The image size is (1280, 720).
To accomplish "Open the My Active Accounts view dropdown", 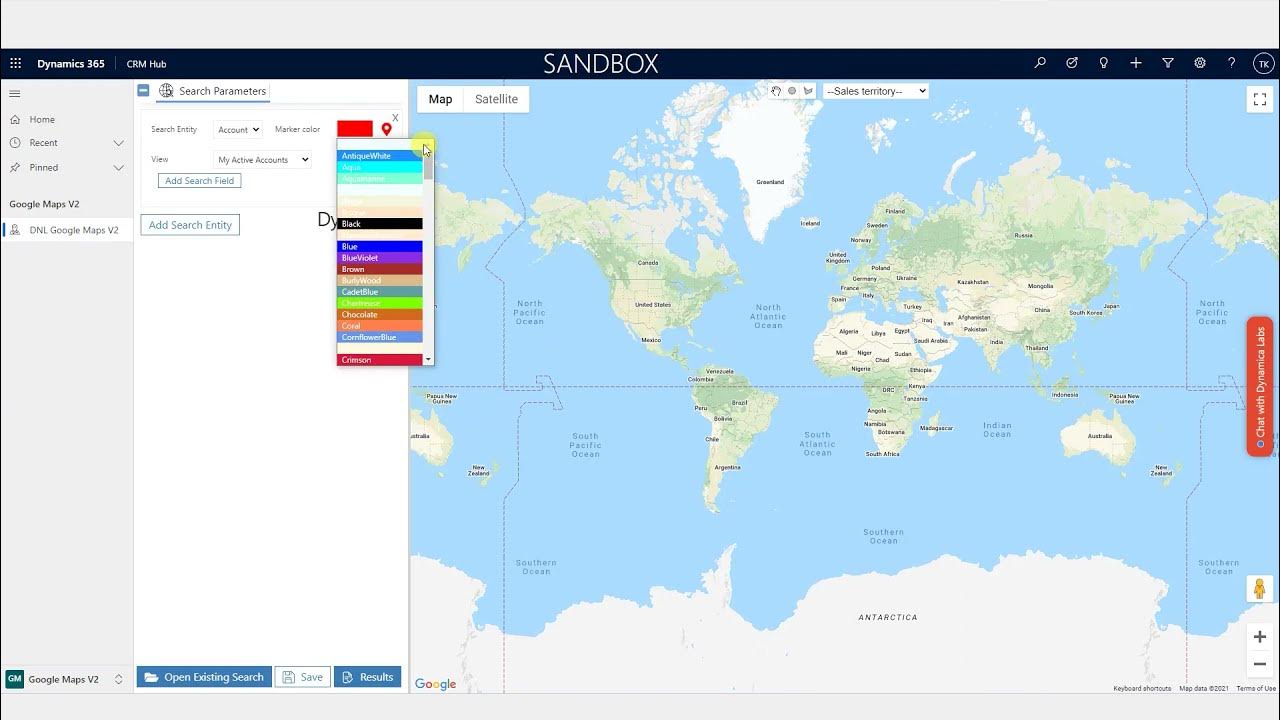I will pyautogui.click(x=263, y=160).
